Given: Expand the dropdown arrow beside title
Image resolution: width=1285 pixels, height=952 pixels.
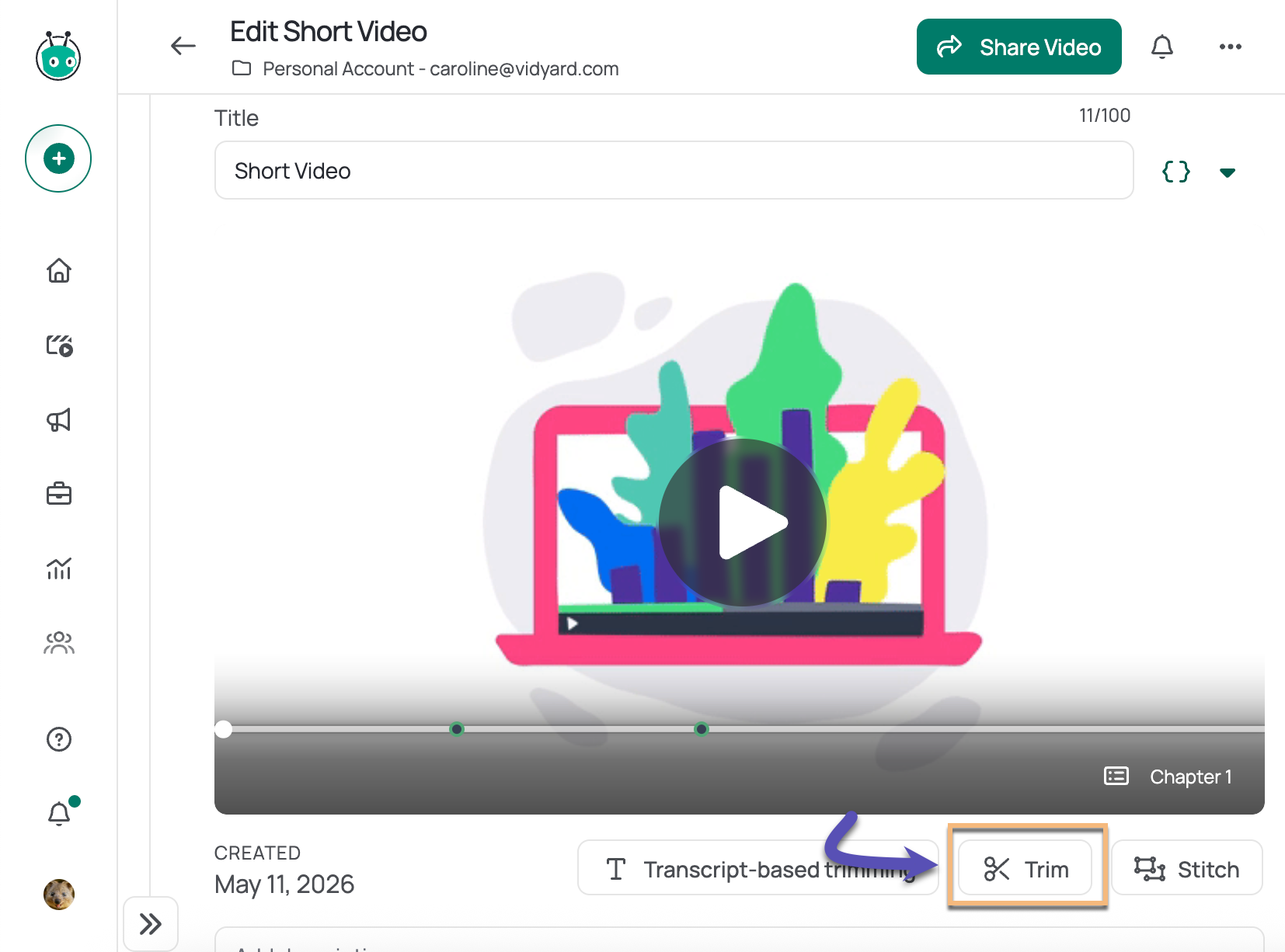Looking at the screenshot, I should click(x=1228, y=172).
